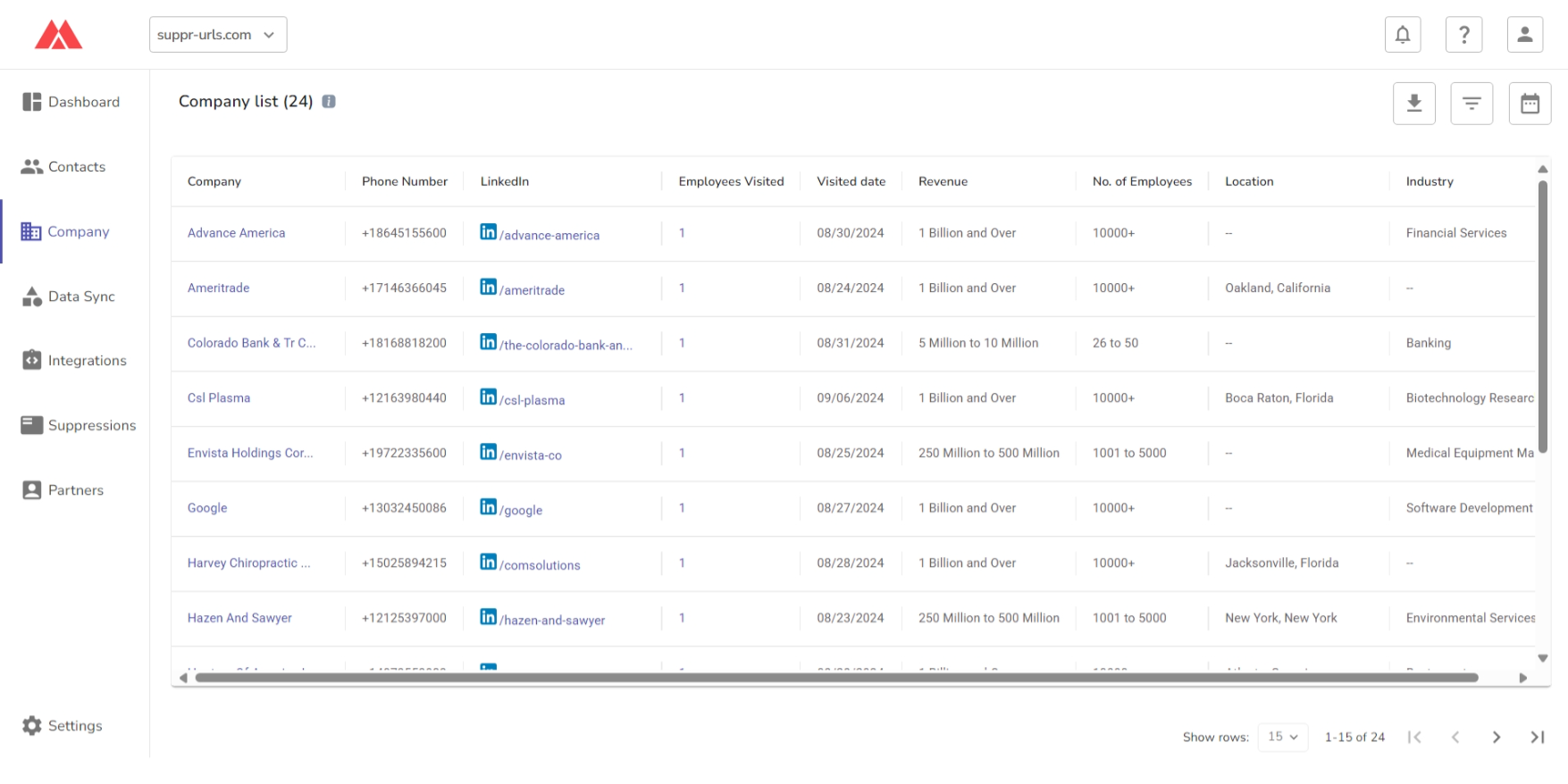Click the Revenue column header
Image resolution: width=1568 pixels, height=784 pixels.
(x=943, y=181)
